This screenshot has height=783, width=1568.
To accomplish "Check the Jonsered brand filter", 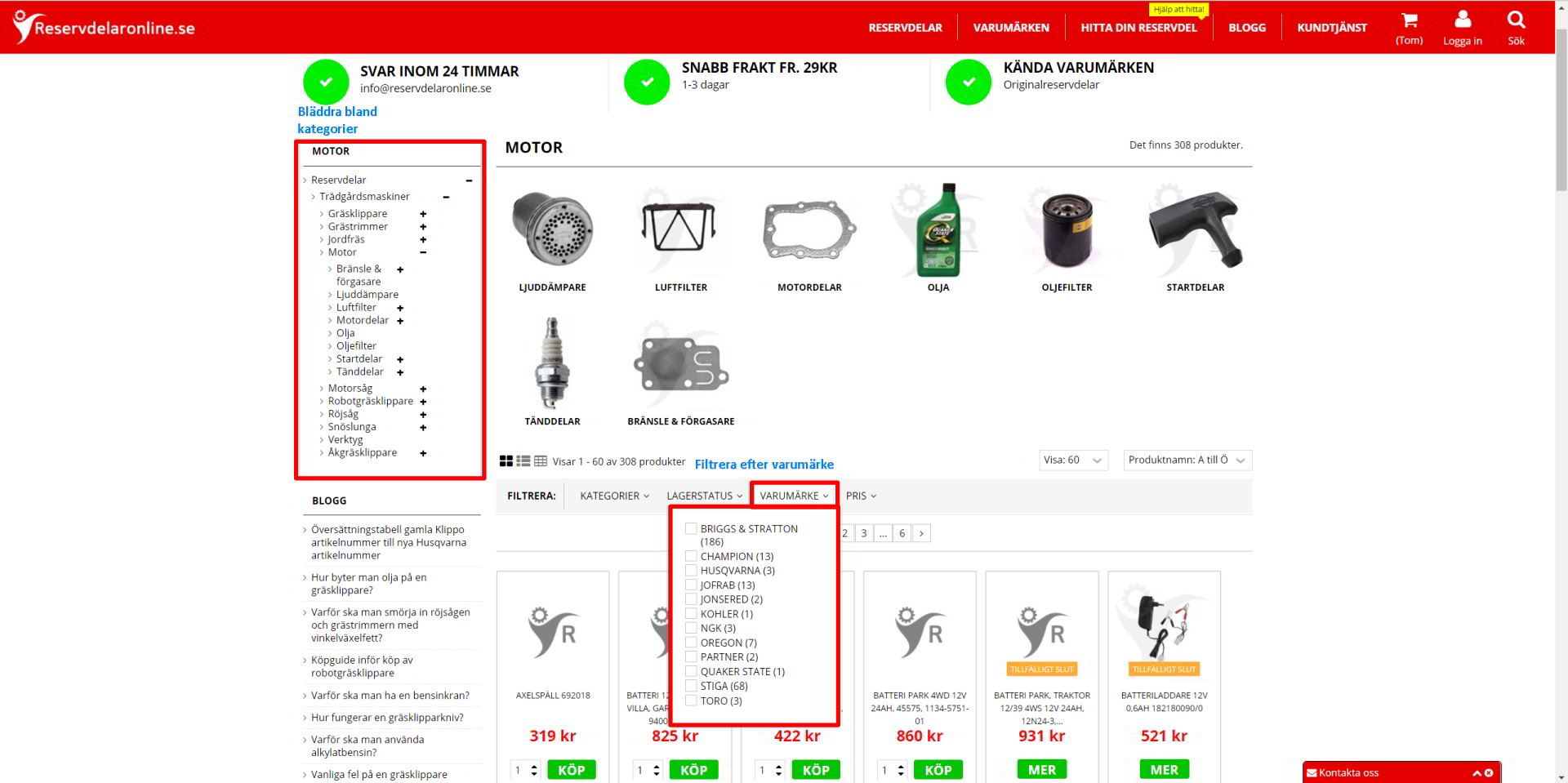I will (691, 598).
